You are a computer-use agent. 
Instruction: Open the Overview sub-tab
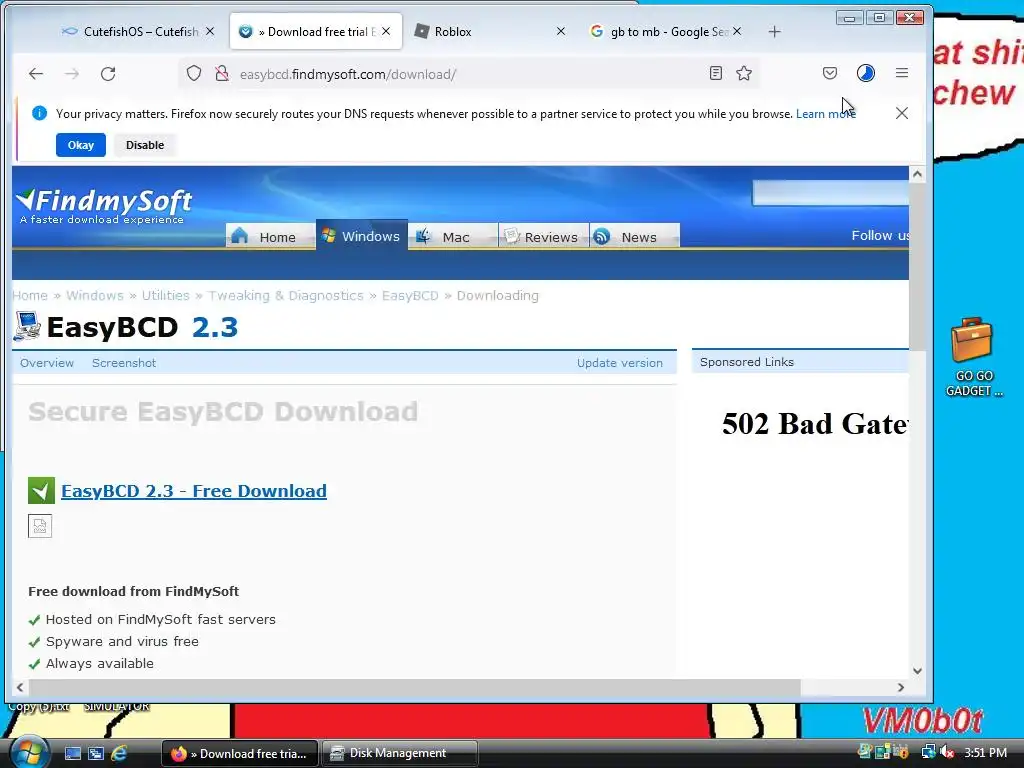pyautogui.click(x=47, y=363)
